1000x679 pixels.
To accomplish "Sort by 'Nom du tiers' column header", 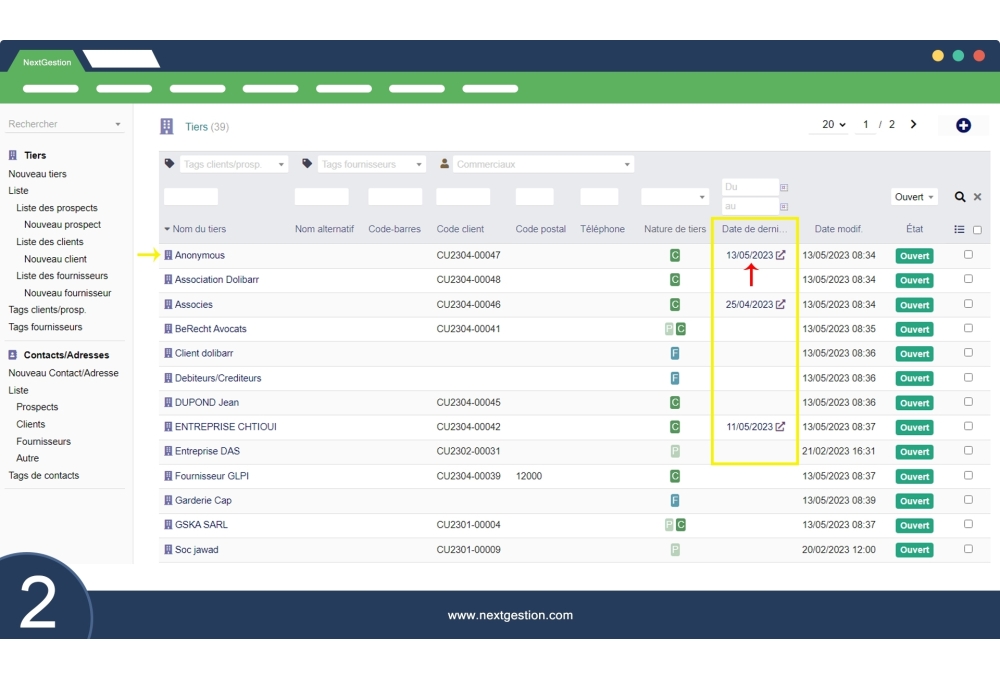I will point(199,229).
